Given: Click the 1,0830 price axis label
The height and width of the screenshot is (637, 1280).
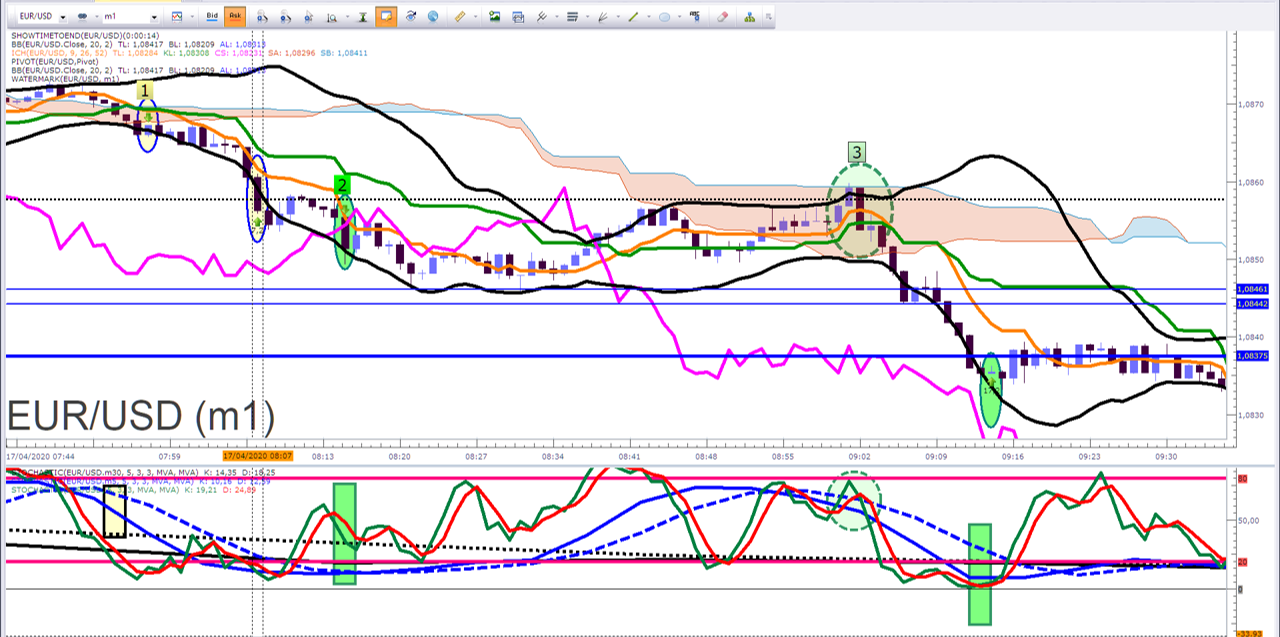Looking at the screenshot, I should coord(1250,415).
